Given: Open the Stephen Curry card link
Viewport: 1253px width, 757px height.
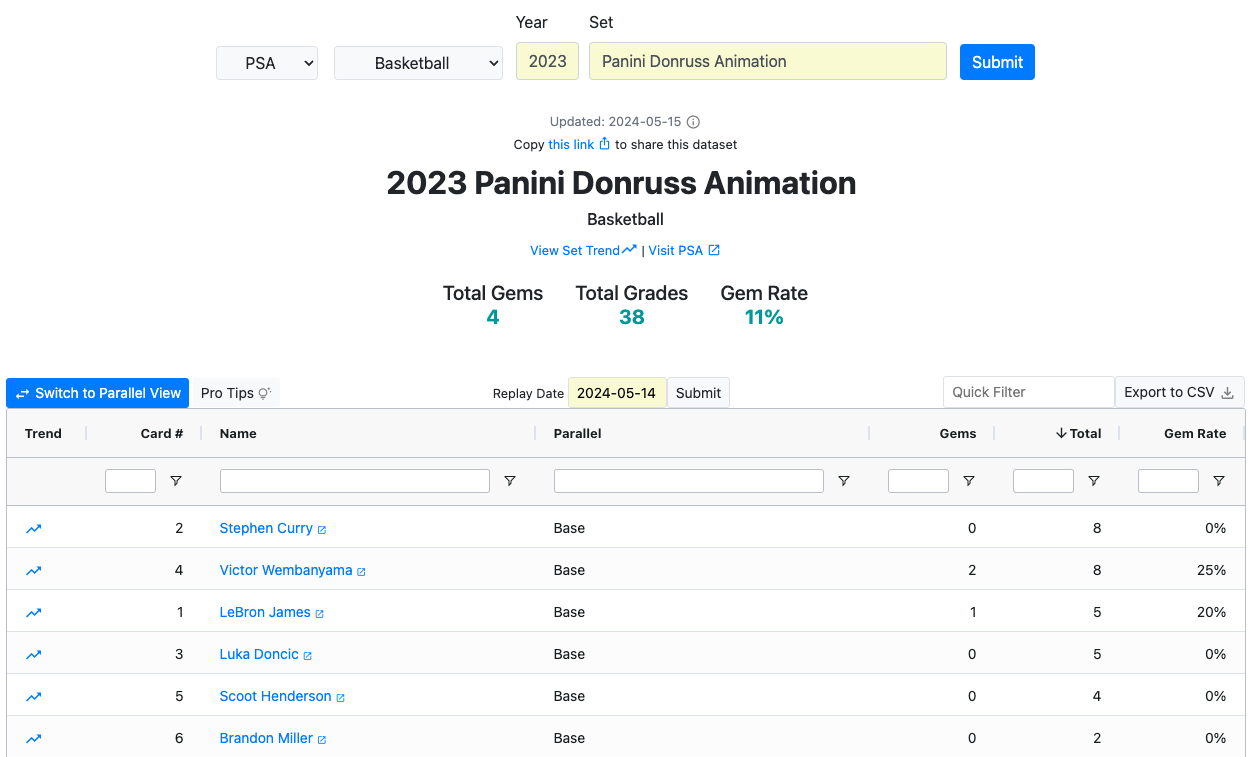Looking at the screenshot, I should (x=266, y=528).
